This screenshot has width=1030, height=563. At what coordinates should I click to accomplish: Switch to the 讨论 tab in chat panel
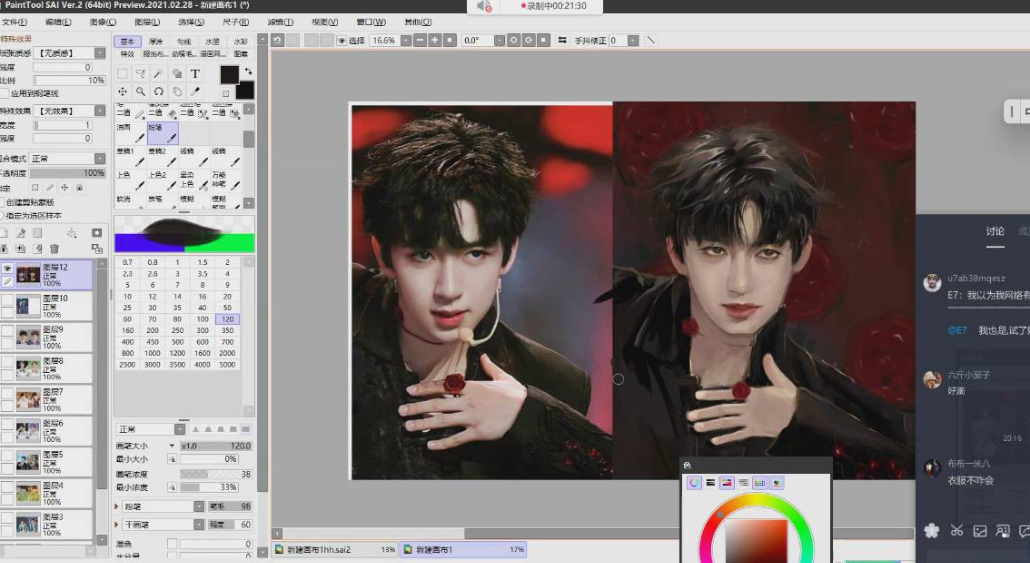[x=995, y=231]
